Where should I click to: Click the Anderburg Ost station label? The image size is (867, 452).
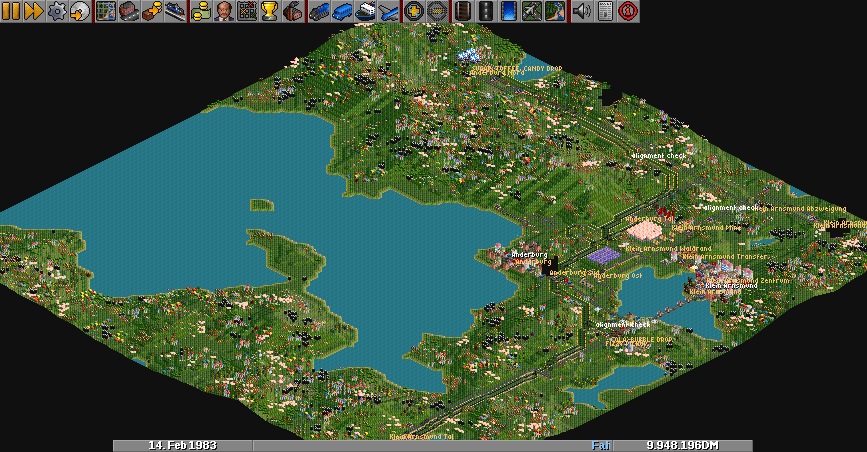point(619,276)
